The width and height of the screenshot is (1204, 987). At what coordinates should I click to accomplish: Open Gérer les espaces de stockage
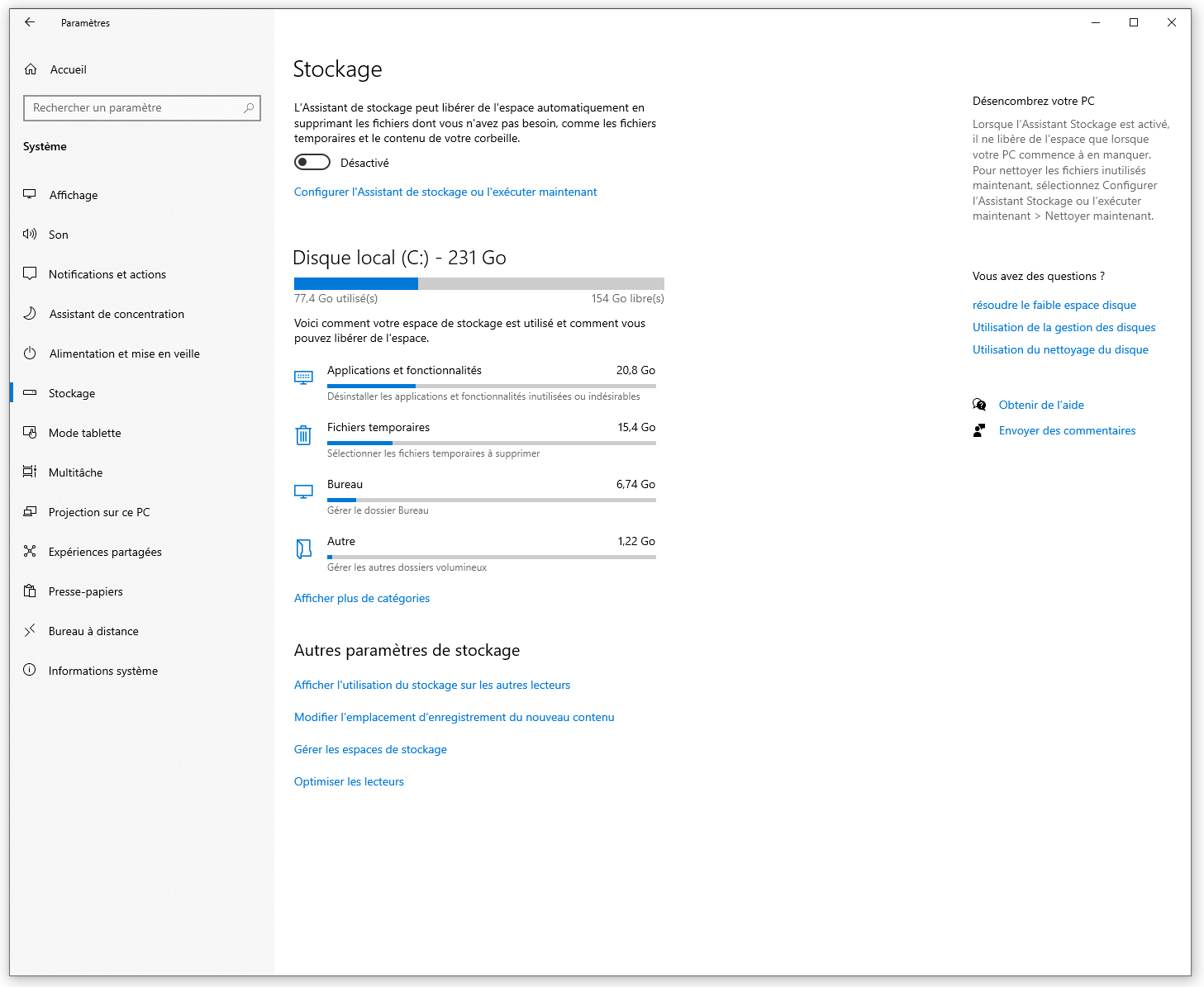370,749
